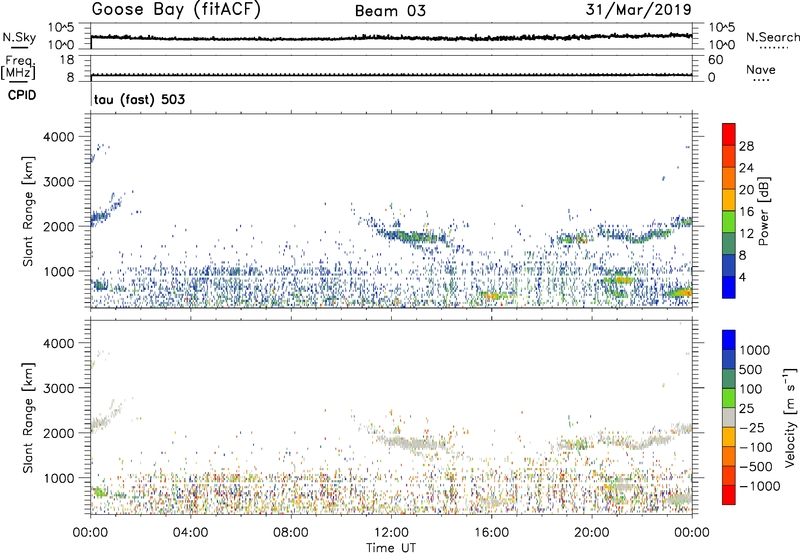Screen dimensions: 800x554
Task: Pick the bright green 25–100 Velocity segment
Action: [x=729, y=398]
